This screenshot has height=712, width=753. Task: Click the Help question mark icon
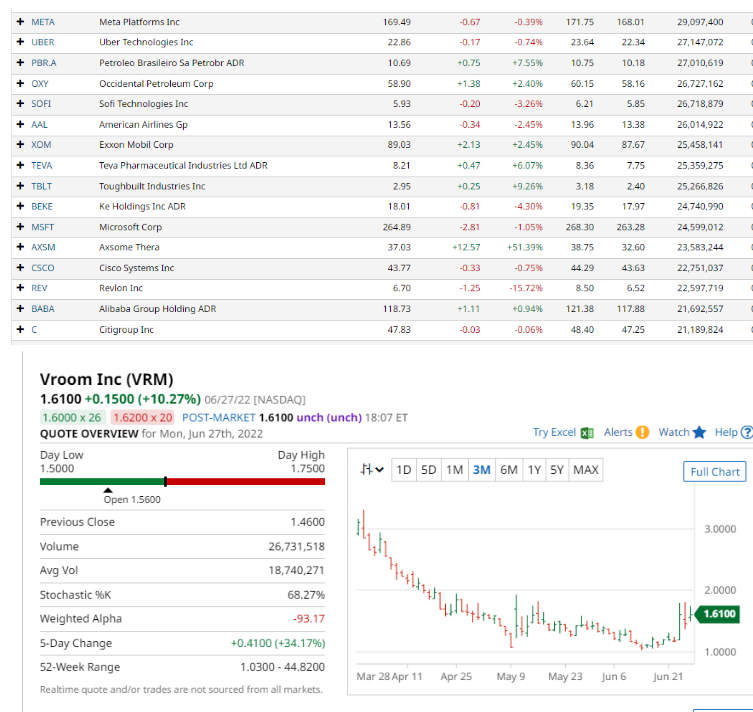(x=747, y=432)
